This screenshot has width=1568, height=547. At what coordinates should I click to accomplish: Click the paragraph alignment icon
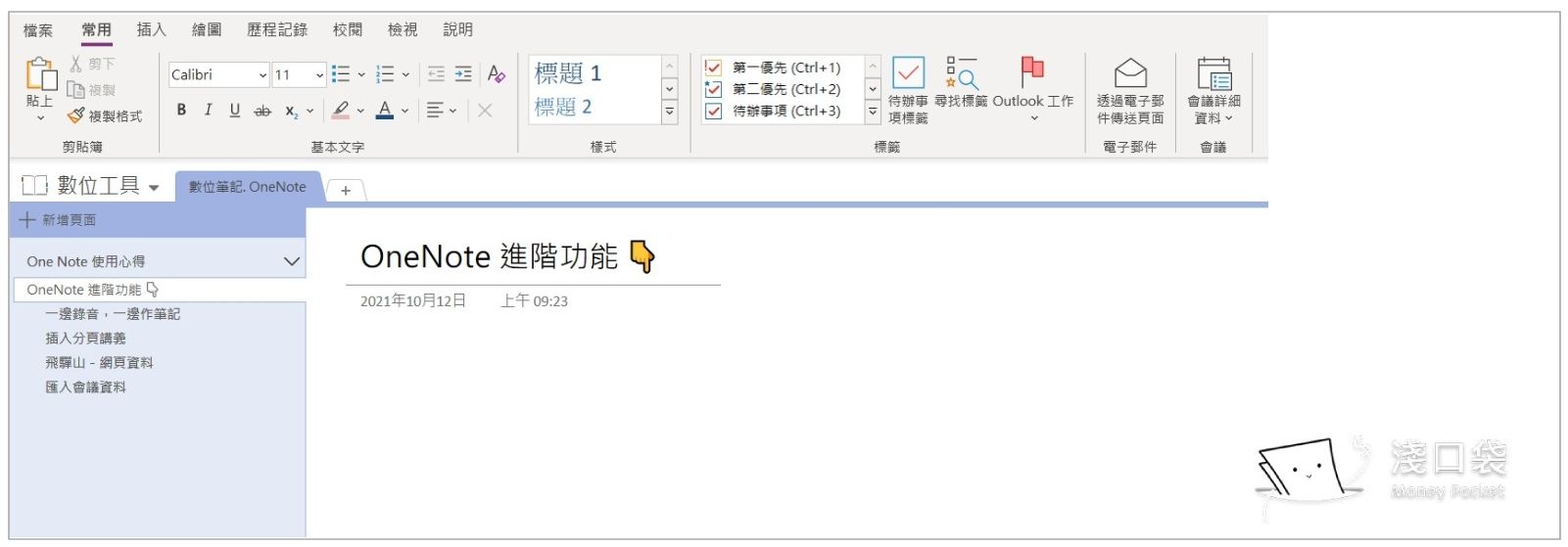[x=436, y=111]
